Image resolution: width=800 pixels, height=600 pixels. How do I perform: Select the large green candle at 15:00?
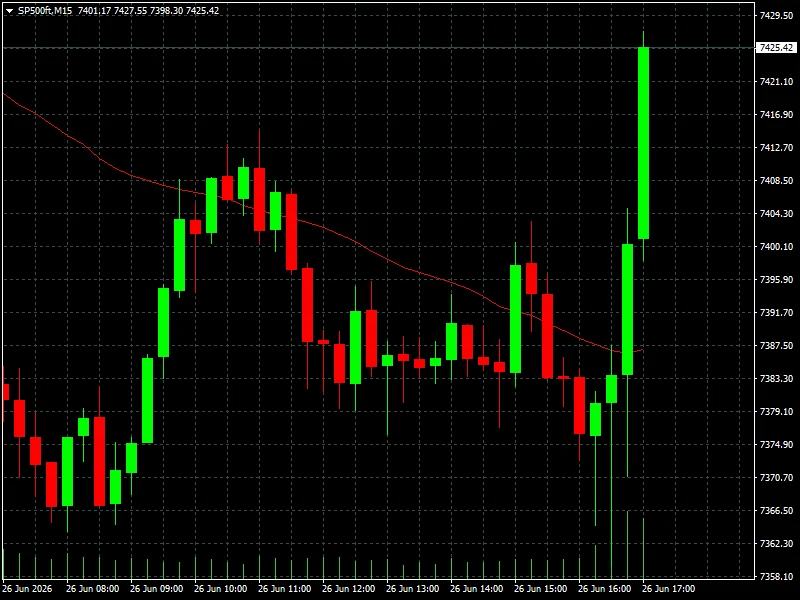coord(515,319)
